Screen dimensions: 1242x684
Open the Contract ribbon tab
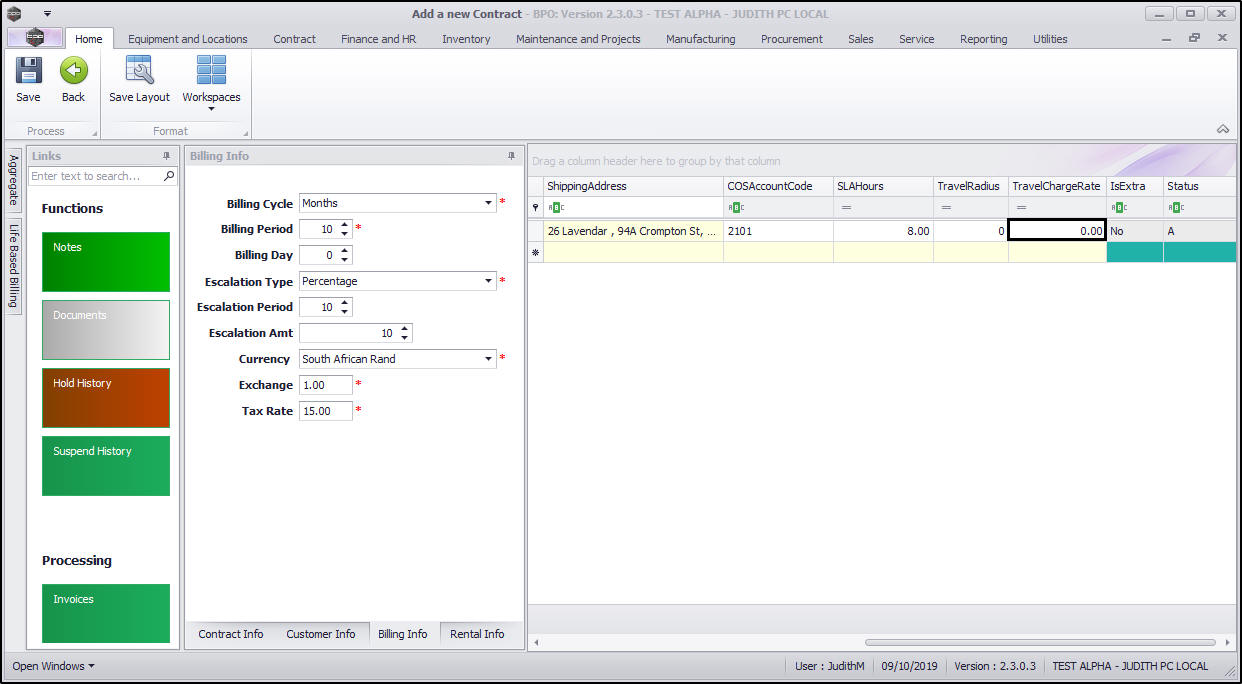click(x=294, y=39)
